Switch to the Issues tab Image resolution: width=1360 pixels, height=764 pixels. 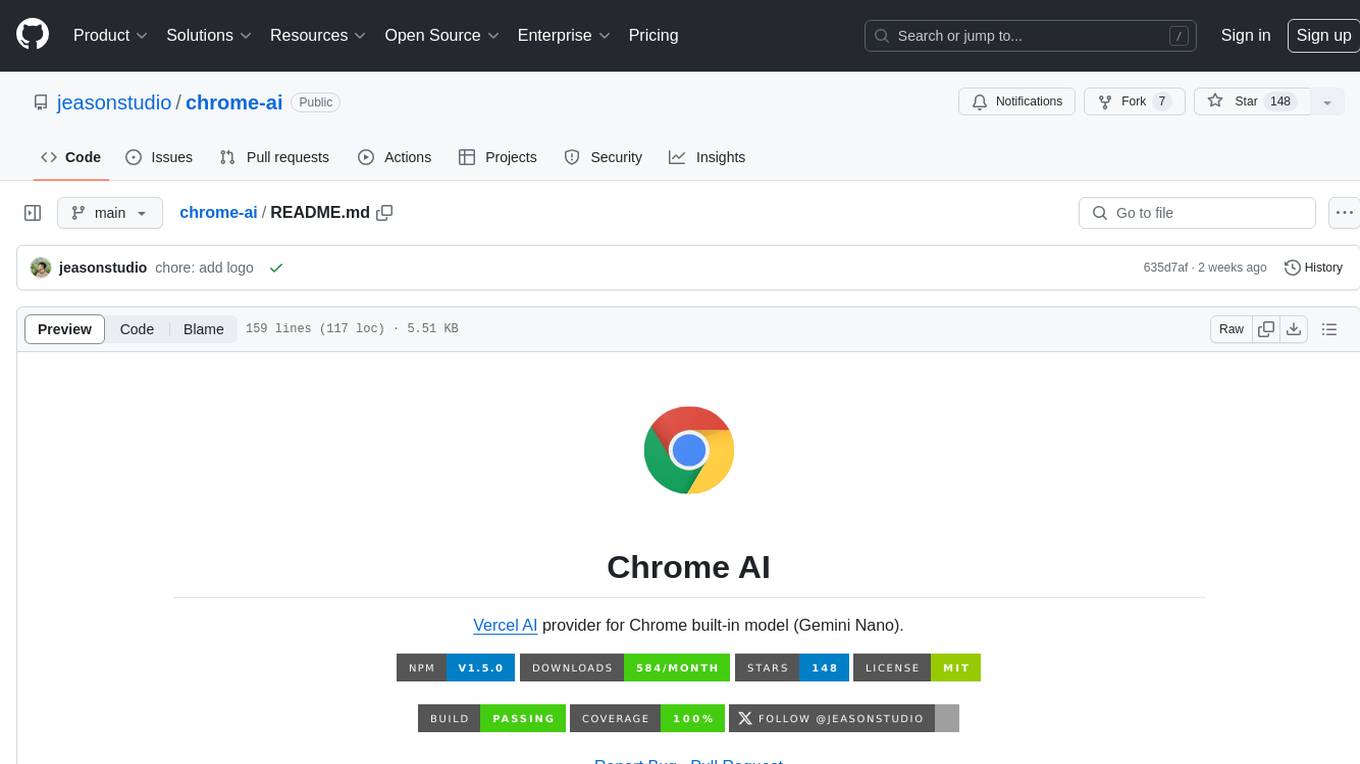(159, 157)
